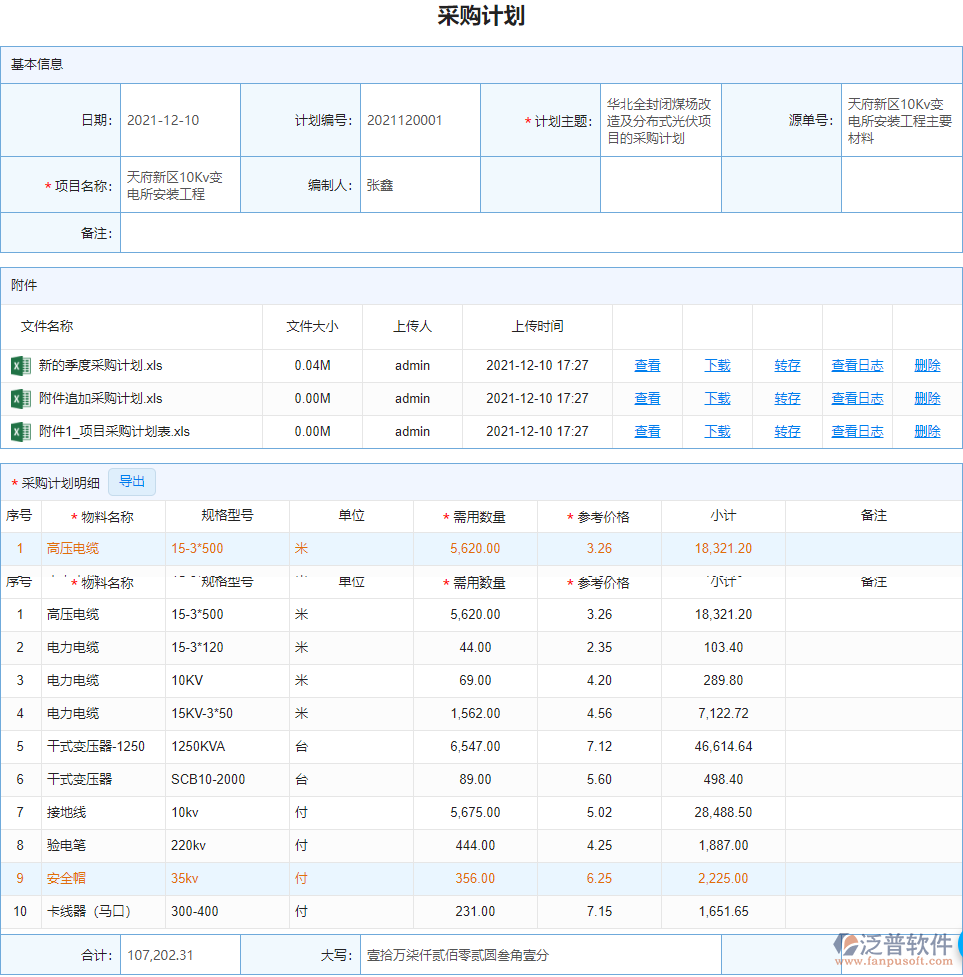Click 删除 to remove 新的季度采购计划.xls
963x977 pixels.
click(927, 365)
